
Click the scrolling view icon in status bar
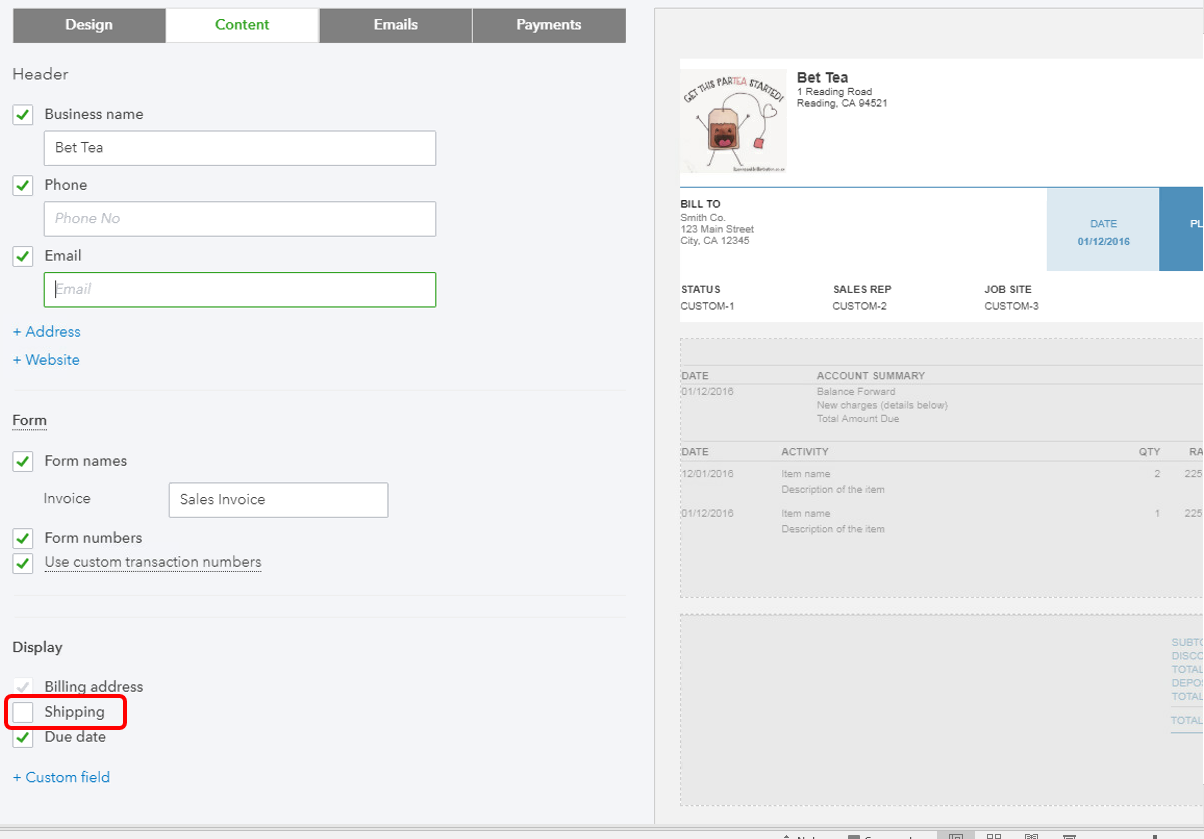pos(1071,834)
